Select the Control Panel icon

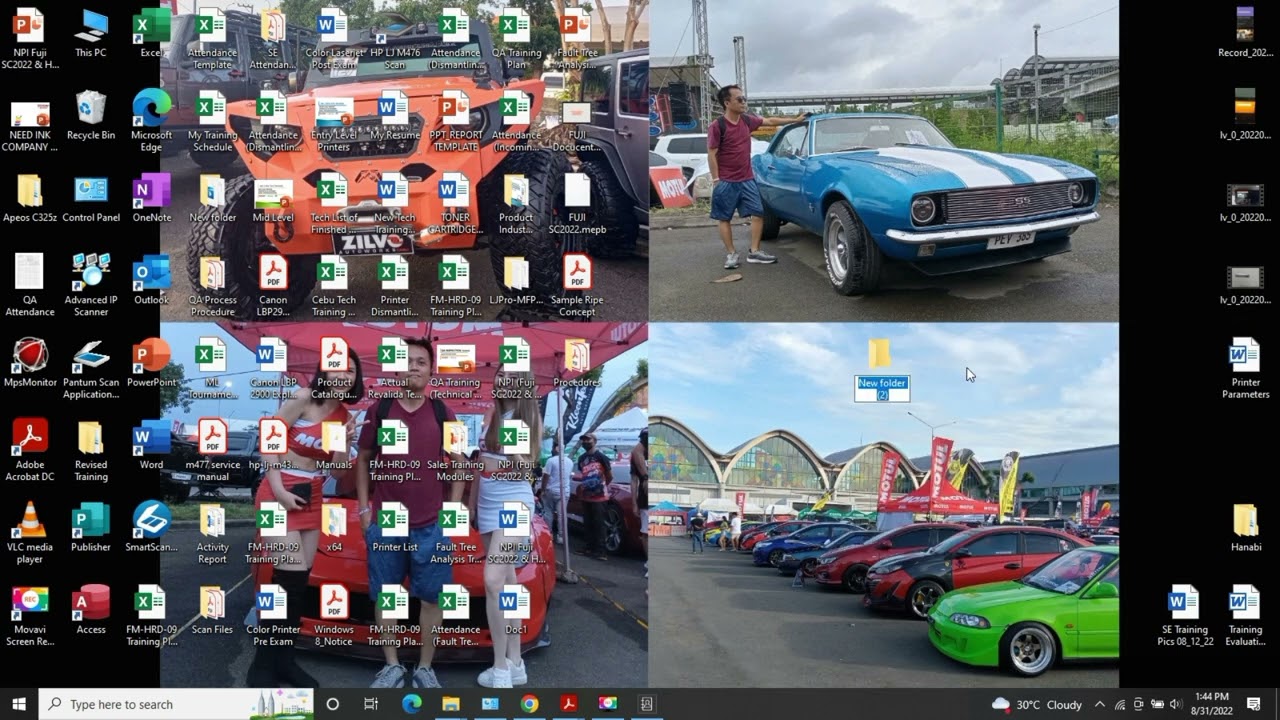[91, 198]
